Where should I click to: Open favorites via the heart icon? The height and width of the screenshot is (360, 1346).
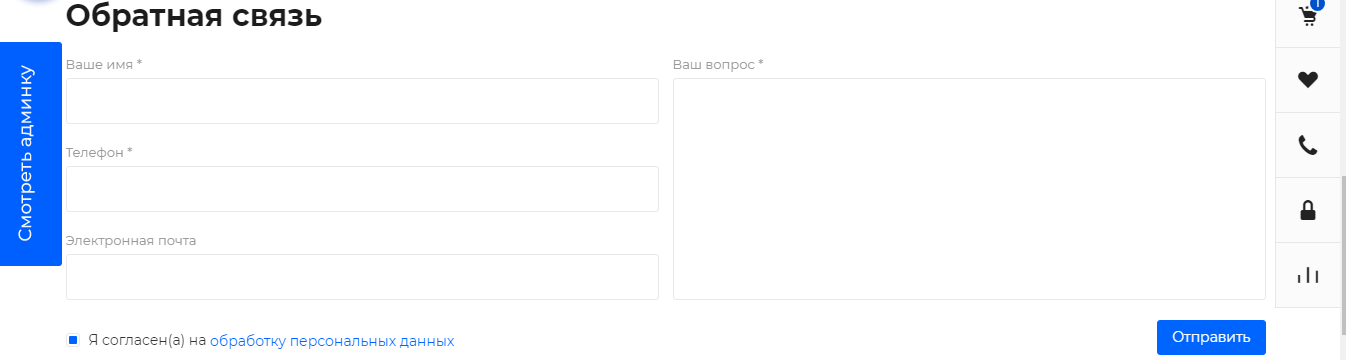pyautogui.click(x=1308, y=80)
